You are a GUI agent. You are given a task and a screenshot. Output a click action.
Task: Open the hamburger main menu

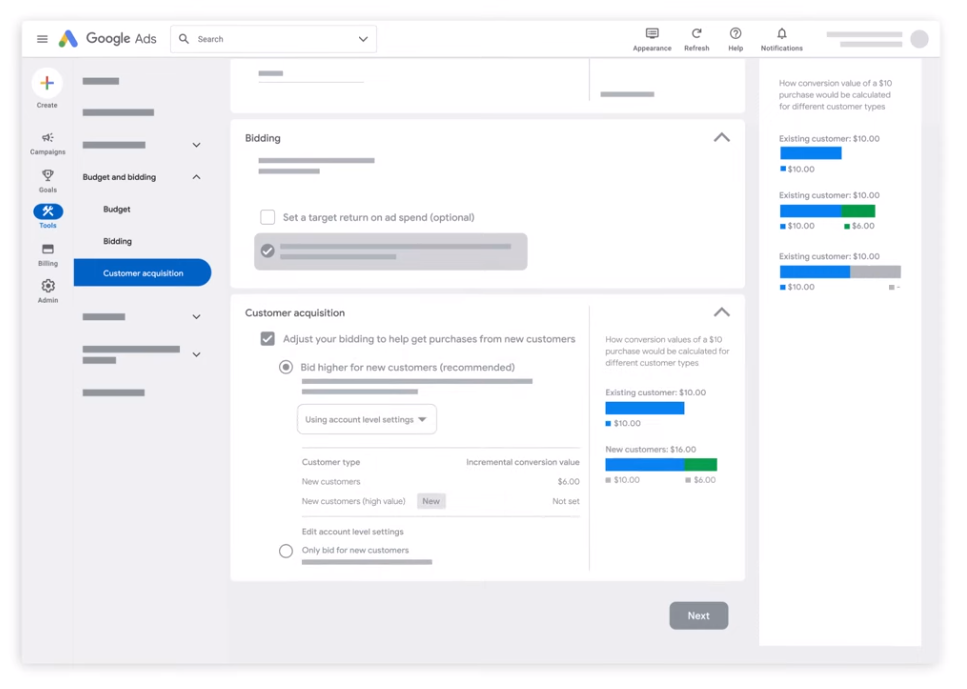point(42,39)
